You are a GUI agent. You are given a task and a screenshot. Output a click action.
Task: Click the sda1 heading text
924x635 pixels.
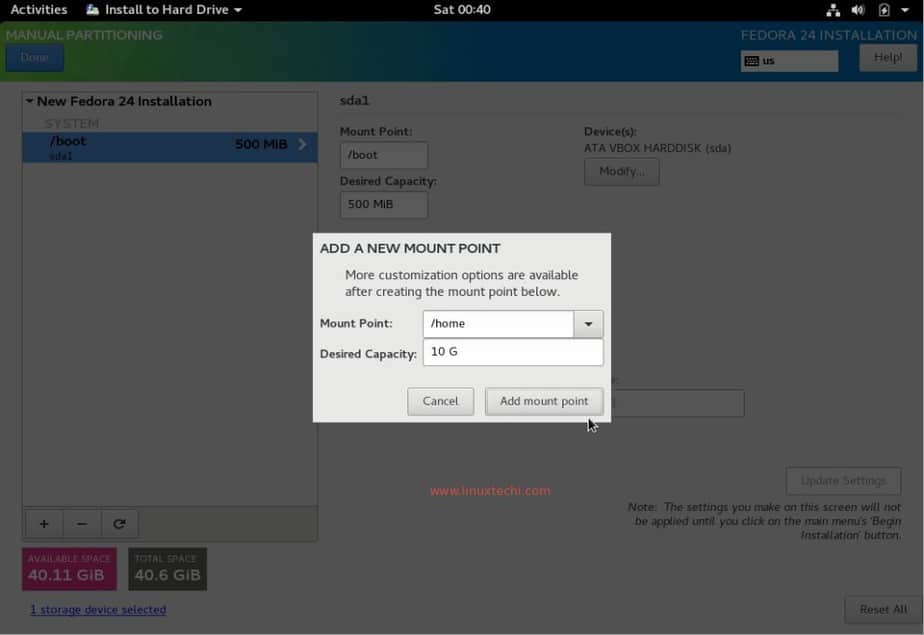point(354,101)
